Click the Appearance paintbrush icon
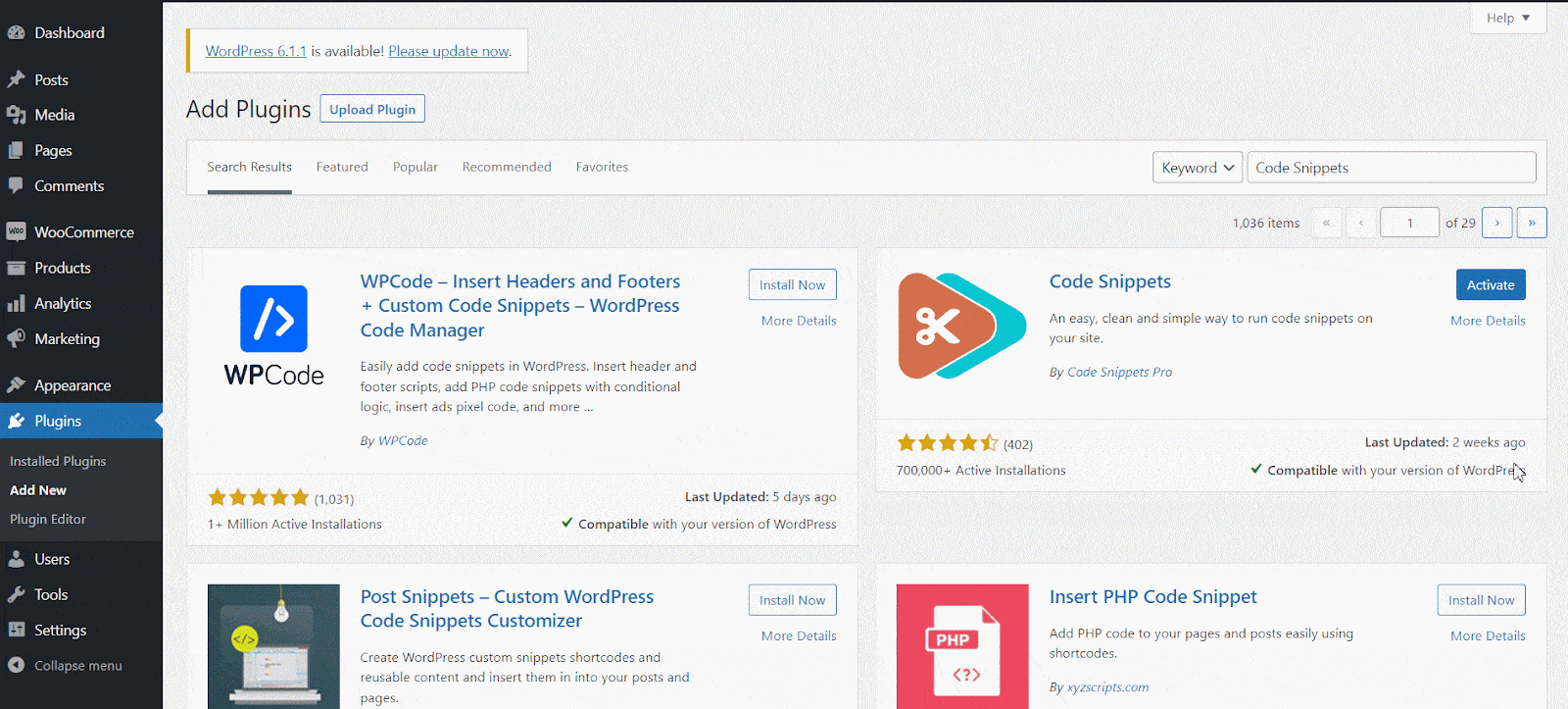Screen dimensions: 1568x709 pos(16,385)
